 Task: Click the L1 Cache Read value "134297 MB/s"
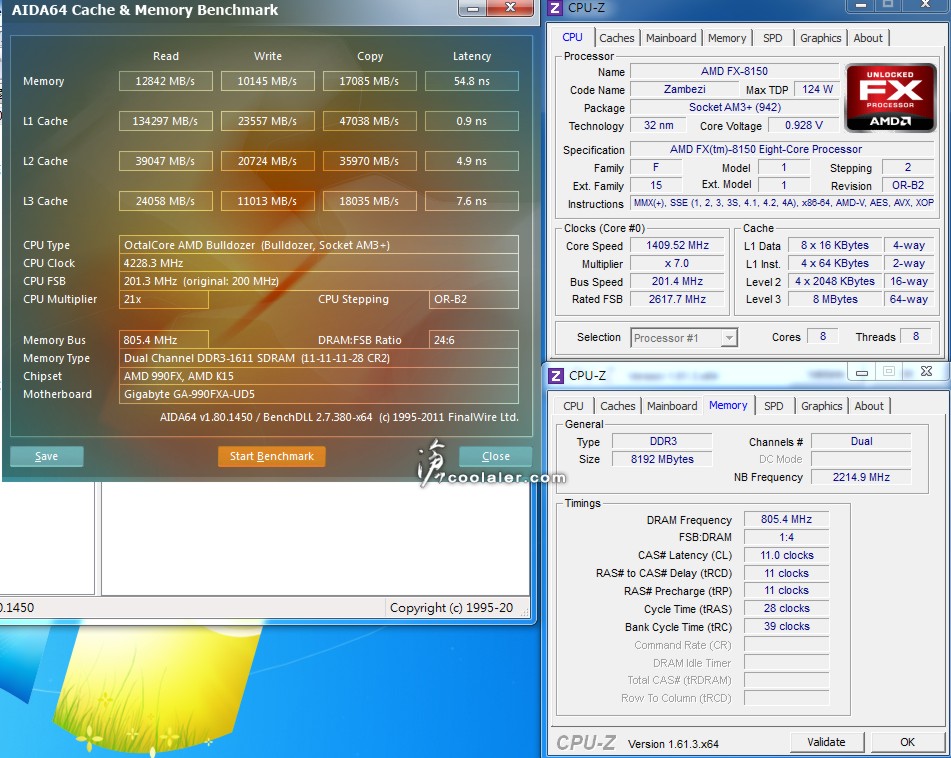click(x=166, y=121)
